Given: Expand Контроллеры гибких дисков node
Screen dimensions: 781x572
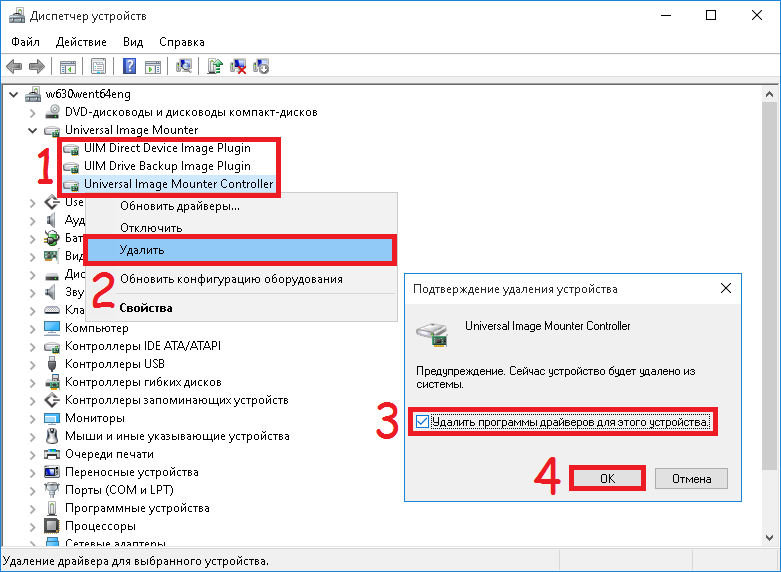Looking at the screenshot, I should click(x=32, y=383).
